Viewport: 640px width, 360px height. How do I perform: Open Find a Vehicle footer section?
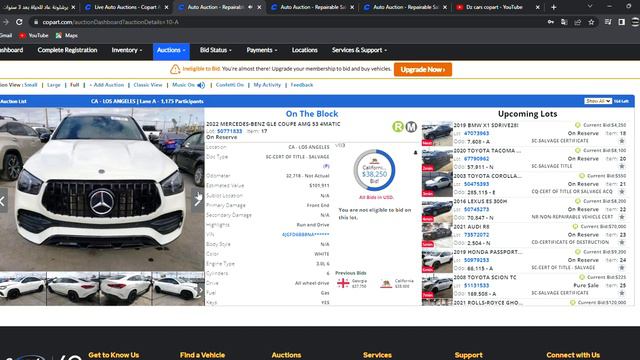[202, 355]
